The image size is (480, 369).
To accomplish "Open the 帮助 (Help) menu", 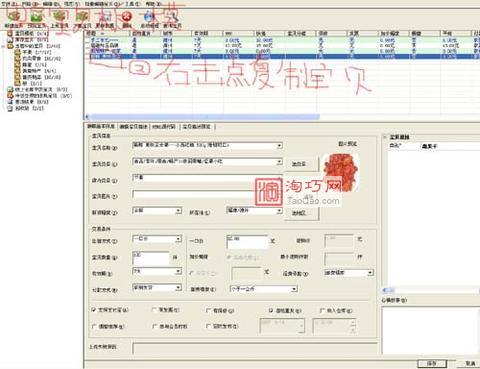I will (x=153, y=4).
